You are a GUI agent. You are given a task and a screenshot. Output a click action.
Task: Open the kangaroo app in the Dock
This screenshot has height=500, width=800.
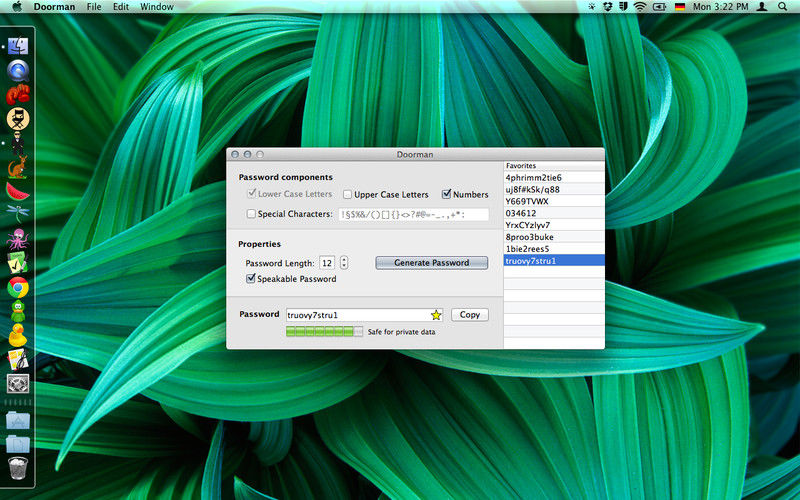[18, 167]
